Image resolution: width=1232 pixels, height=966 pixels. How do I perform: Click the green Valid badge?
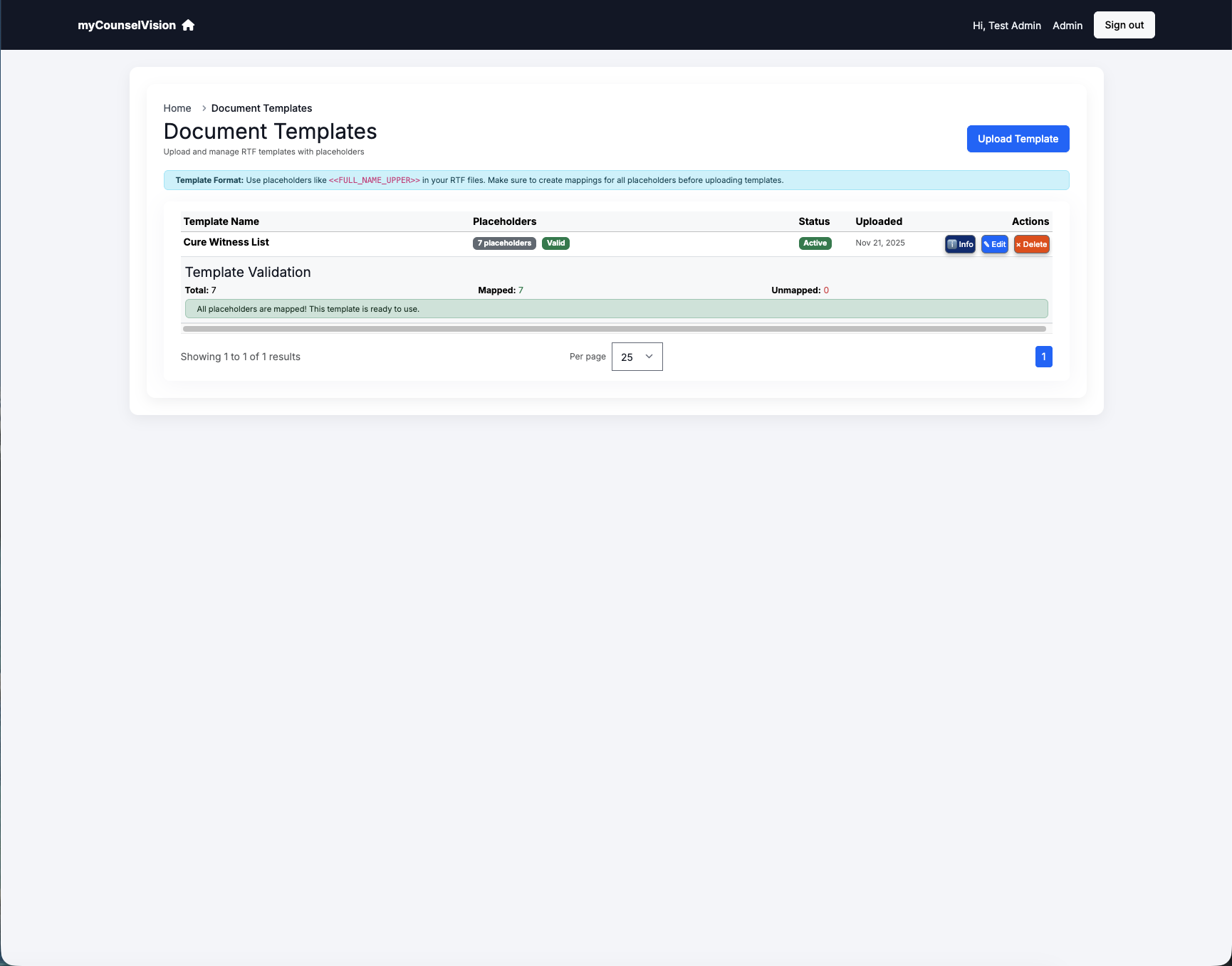[x=555, y=243]
